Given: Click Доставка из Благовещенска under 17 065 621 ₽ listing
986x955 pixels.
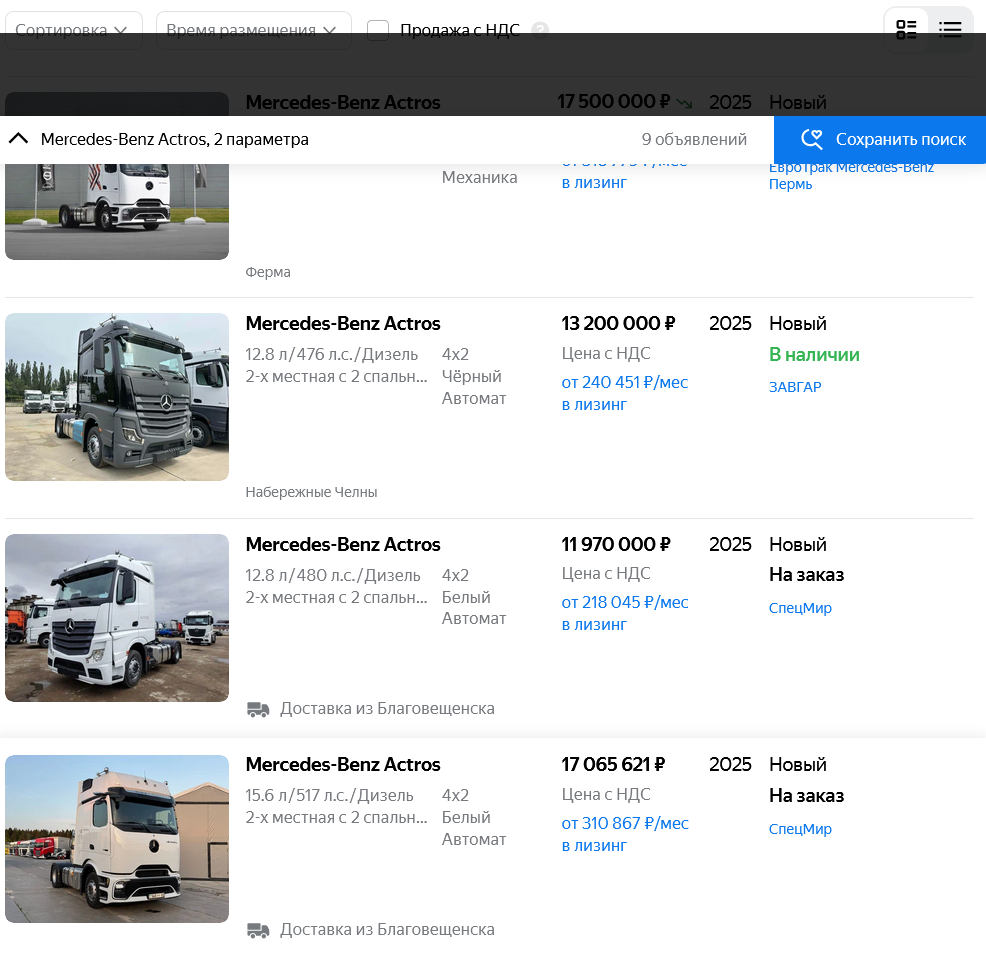Looking at the screenshot, I should (x=387, y=929).
